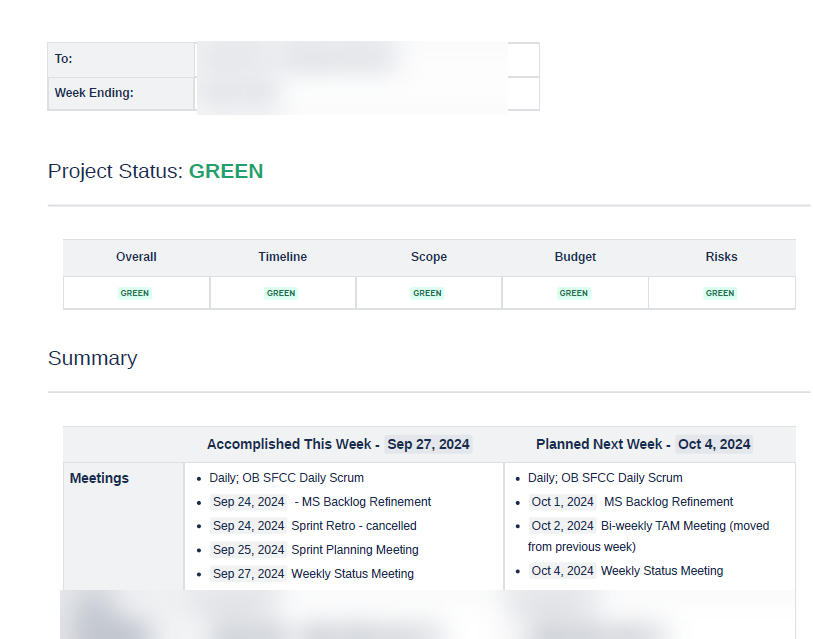
Task: Click the GREEN status badge under Risks
Action: [720, 293]
